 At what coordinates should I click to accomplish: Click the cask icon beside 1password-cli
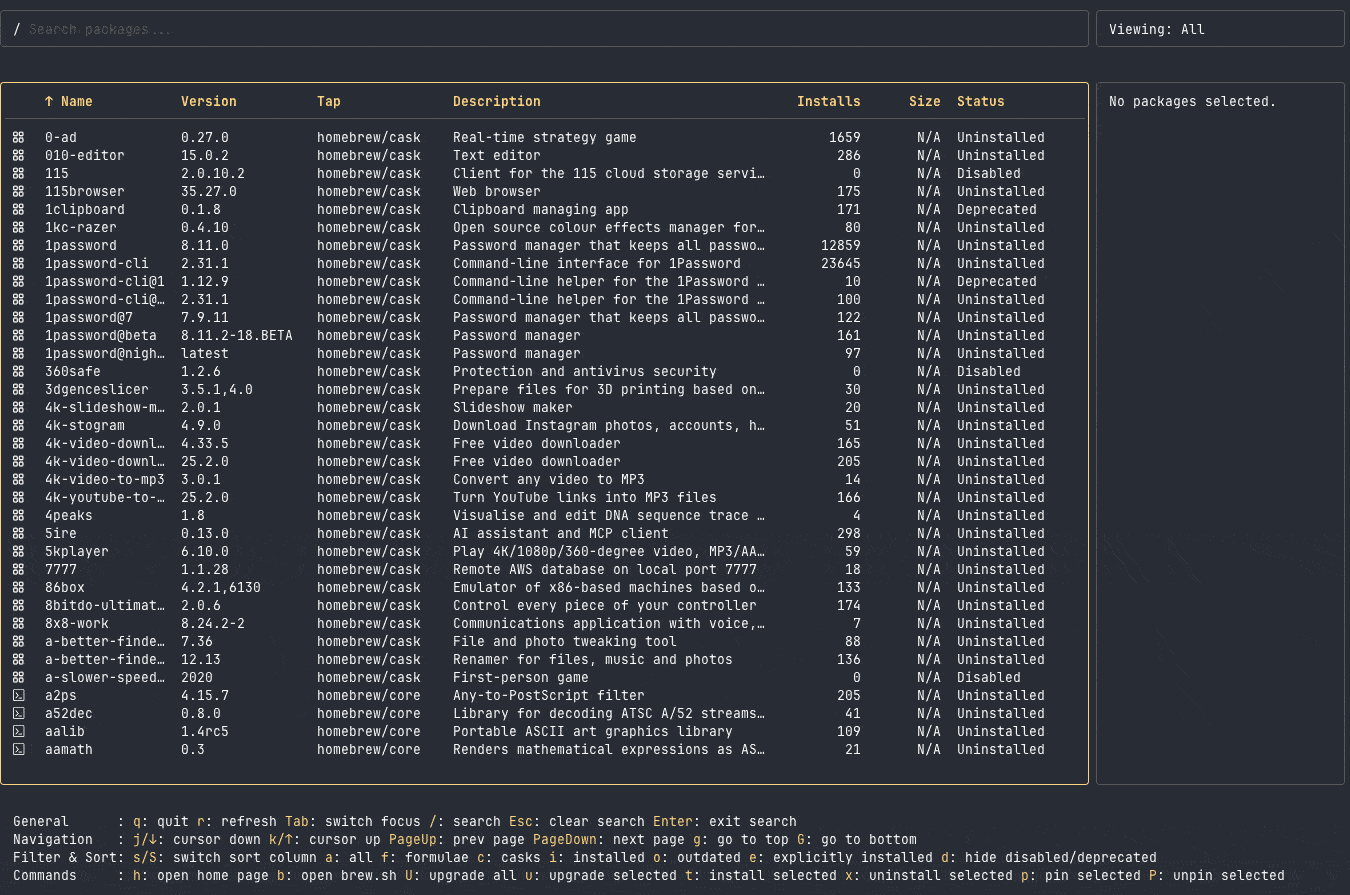click(18, 263)
